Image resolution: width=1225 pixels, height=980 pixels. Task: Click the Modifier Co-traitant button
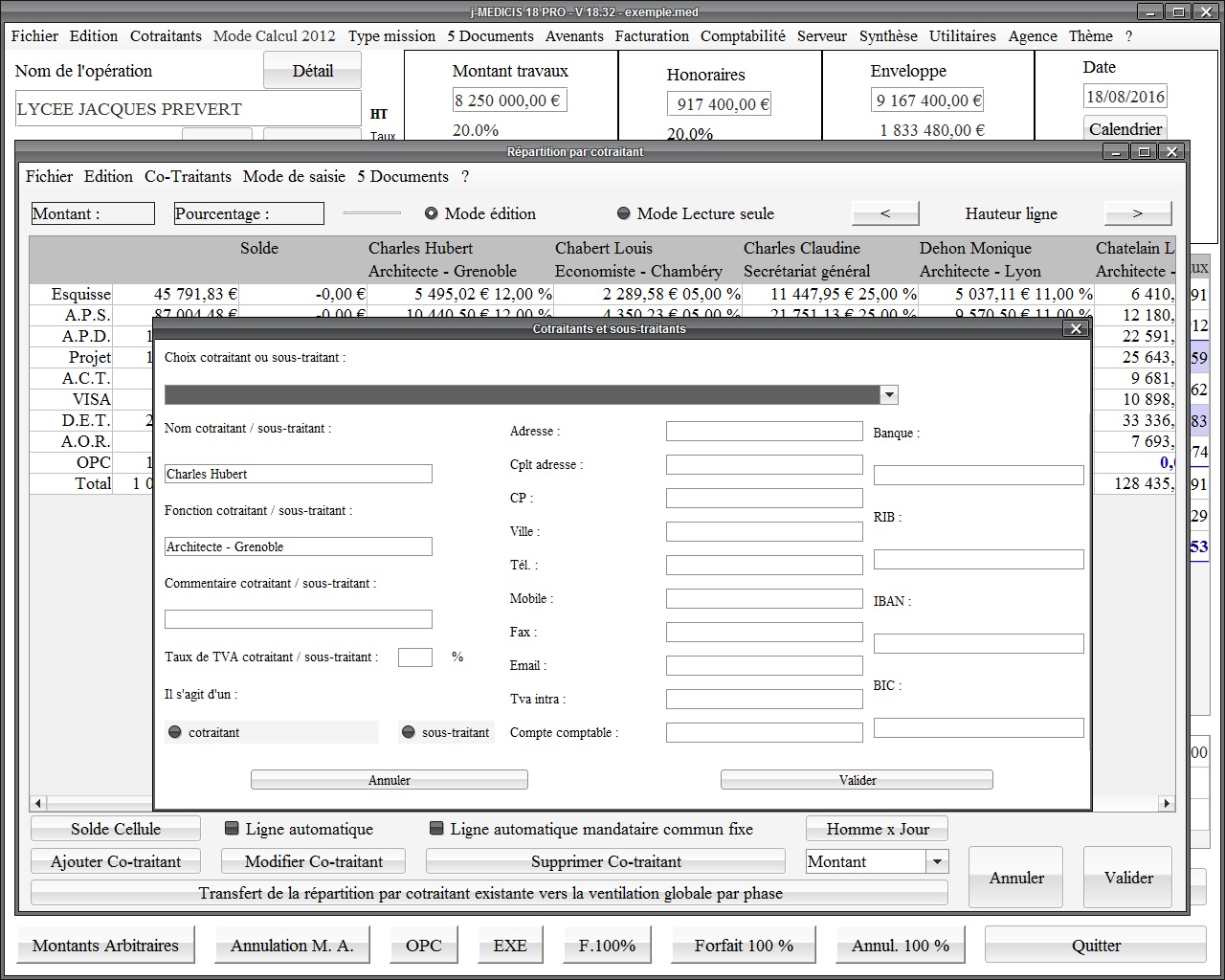point(314,861)
